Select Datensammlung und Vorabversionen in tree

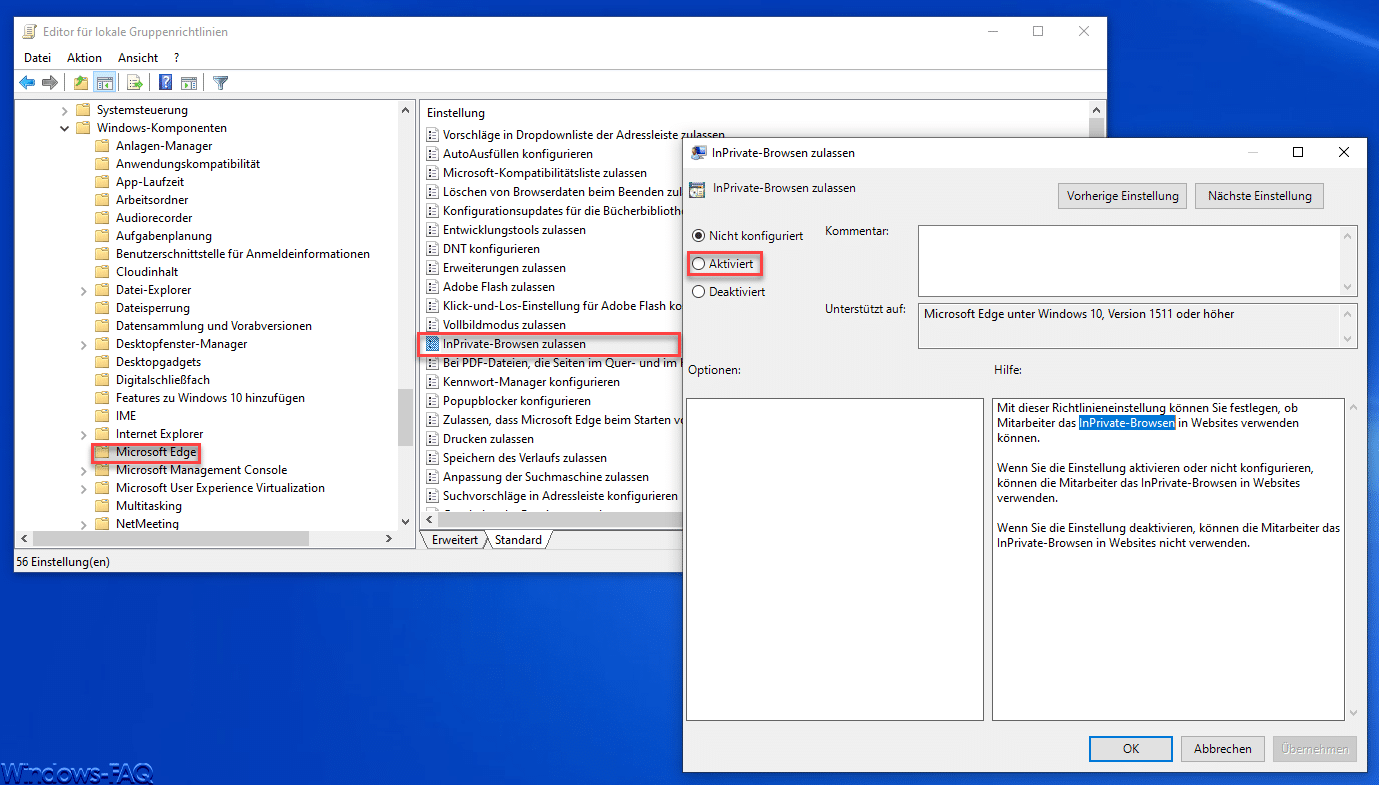pos(214,326)
